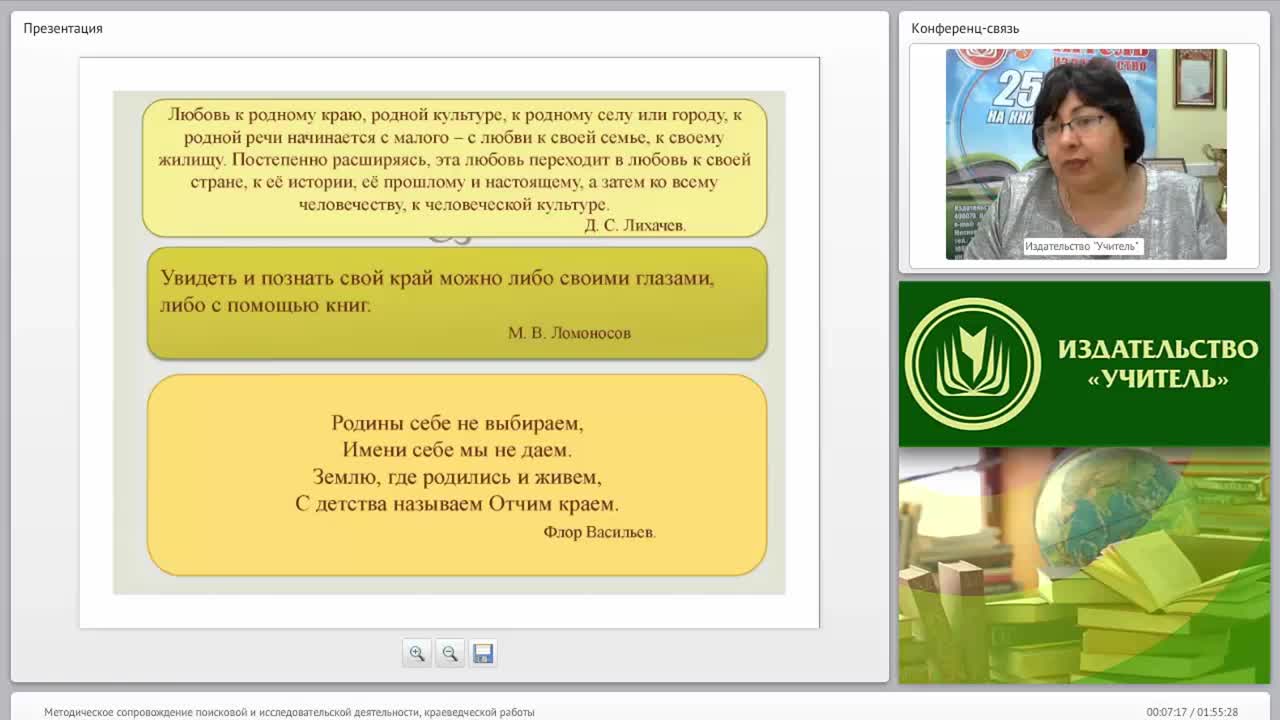
Task: Click the author name Д. С. Лихачев
Action: (635, 225)
